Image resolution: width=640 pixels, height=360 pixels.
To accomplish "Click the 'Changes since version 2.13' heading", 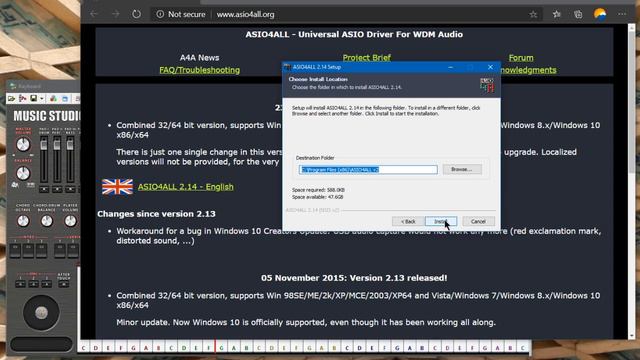I will (156, 214).
